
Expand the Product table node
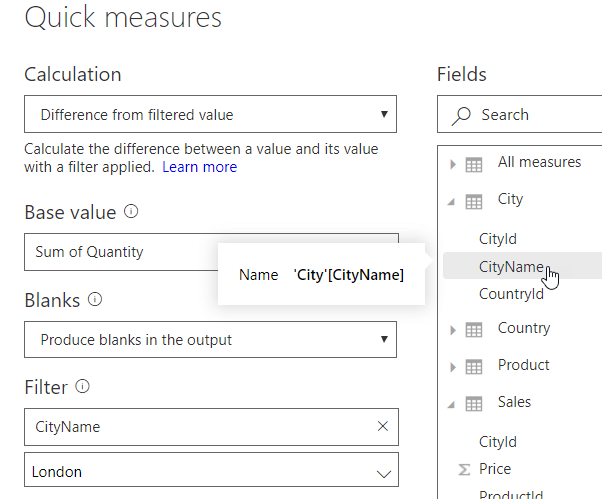pos(452,366)
